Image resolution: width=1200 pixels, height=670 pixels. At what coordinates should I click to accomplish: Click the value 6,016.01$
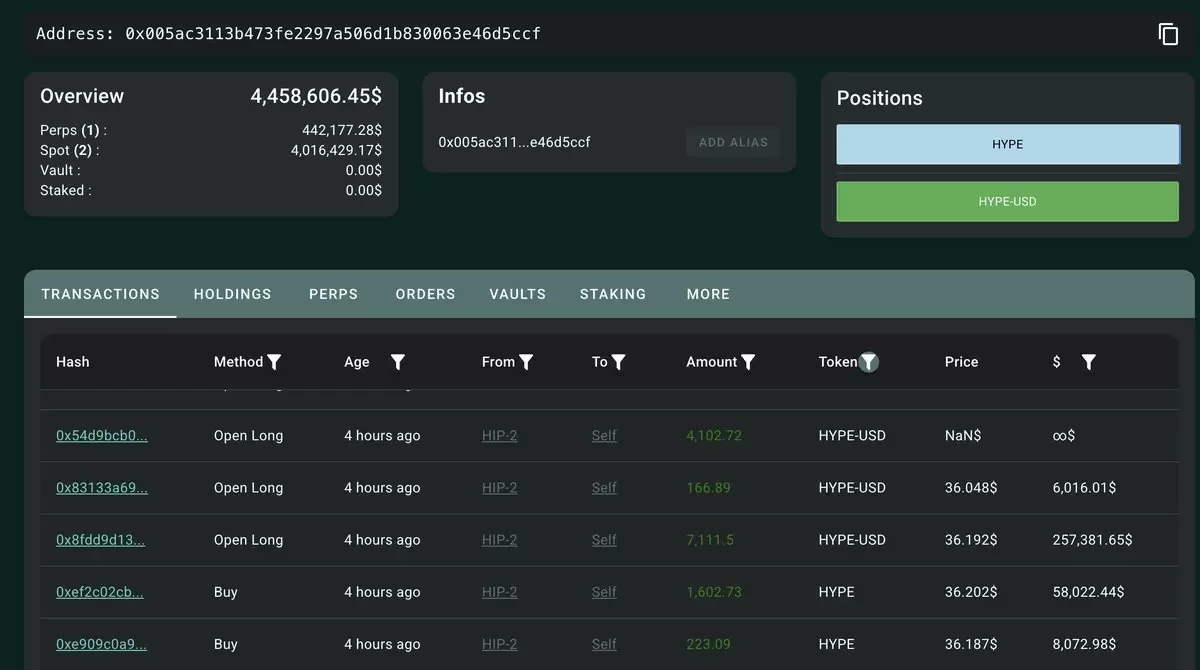click(1085, 488)
